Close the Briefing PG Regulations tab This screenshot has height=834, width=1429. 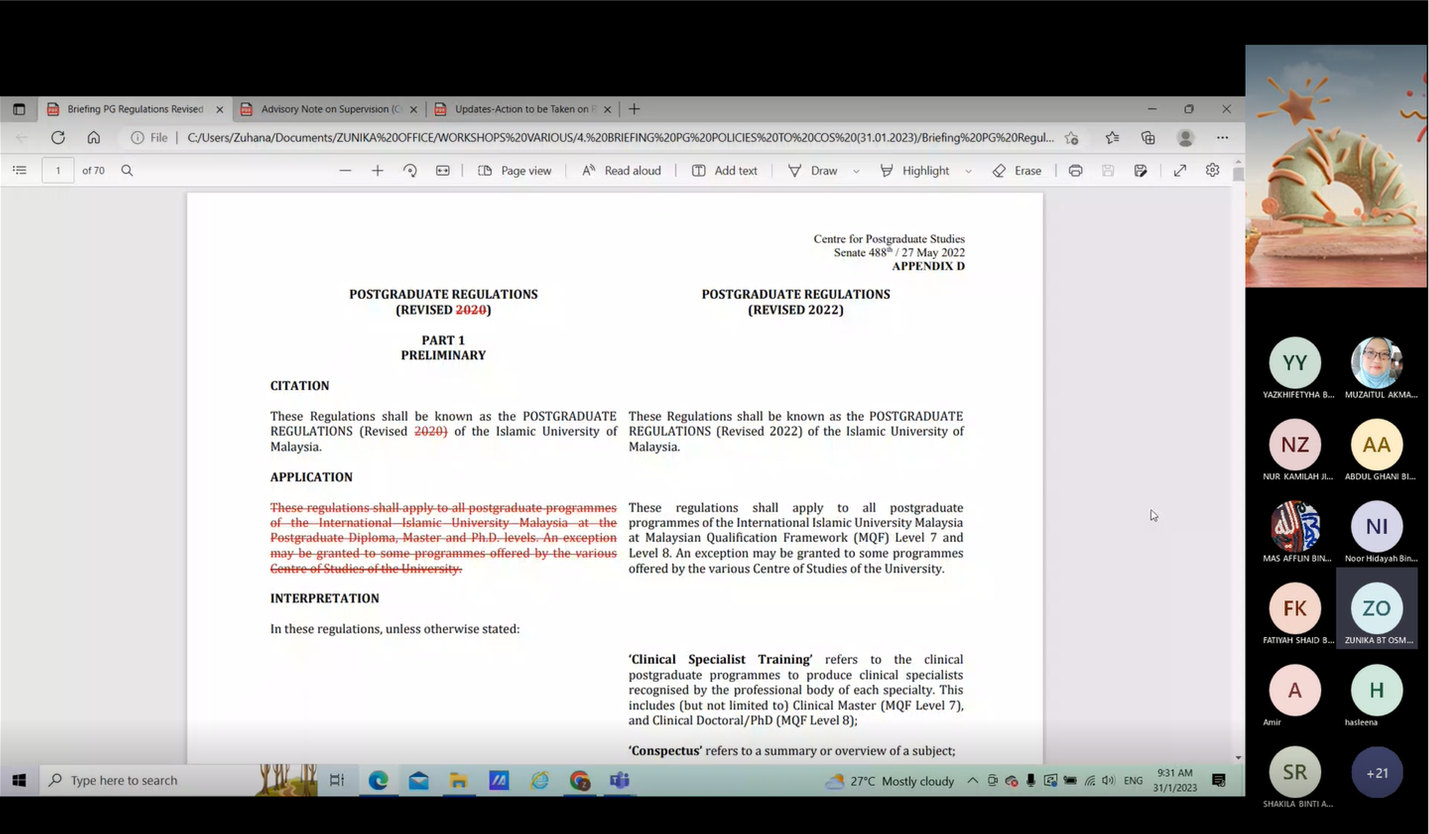coord(220,109)
